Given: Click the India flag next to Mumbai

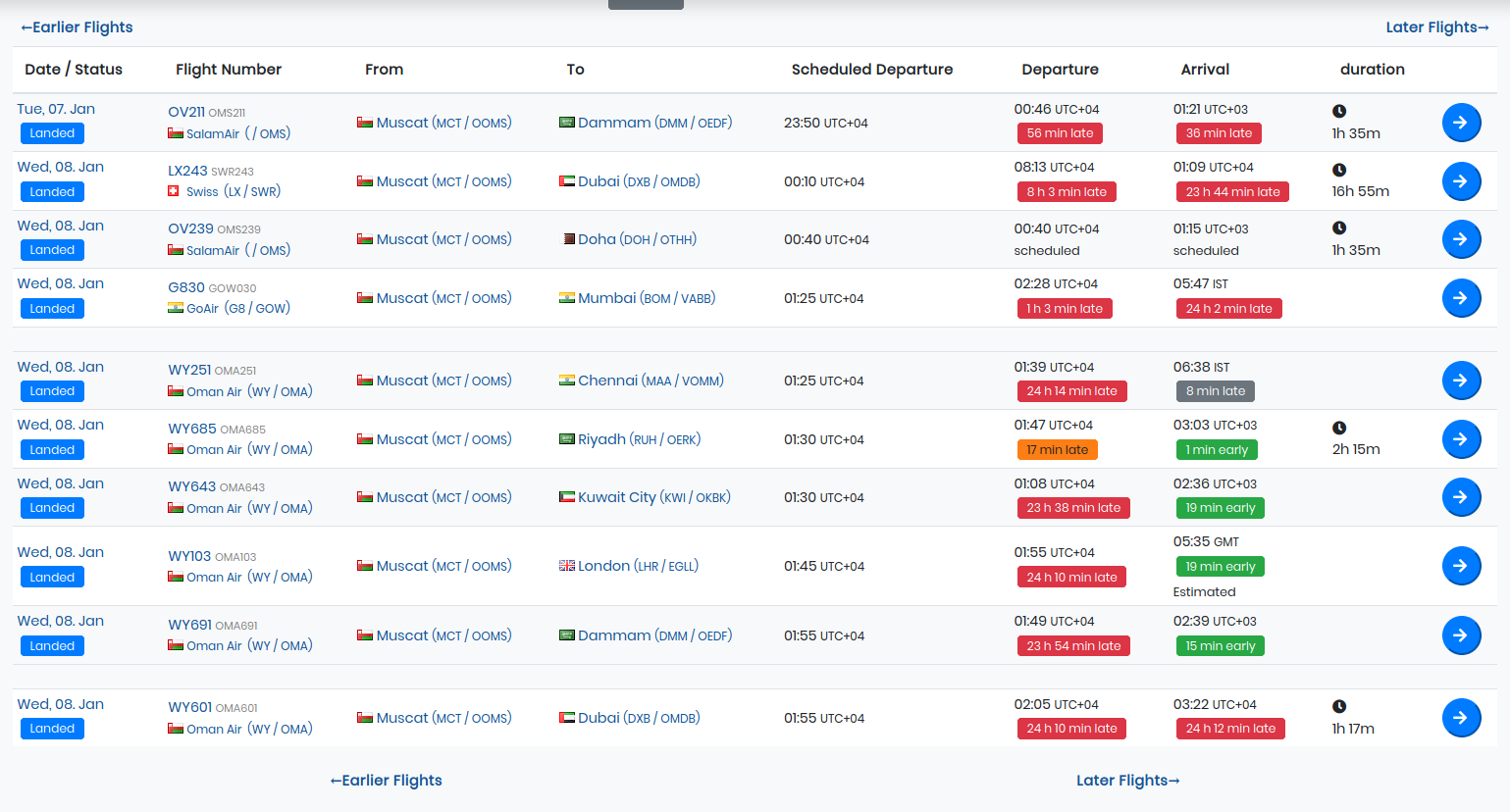Looking at the screenshot, I should coord(567,298).
